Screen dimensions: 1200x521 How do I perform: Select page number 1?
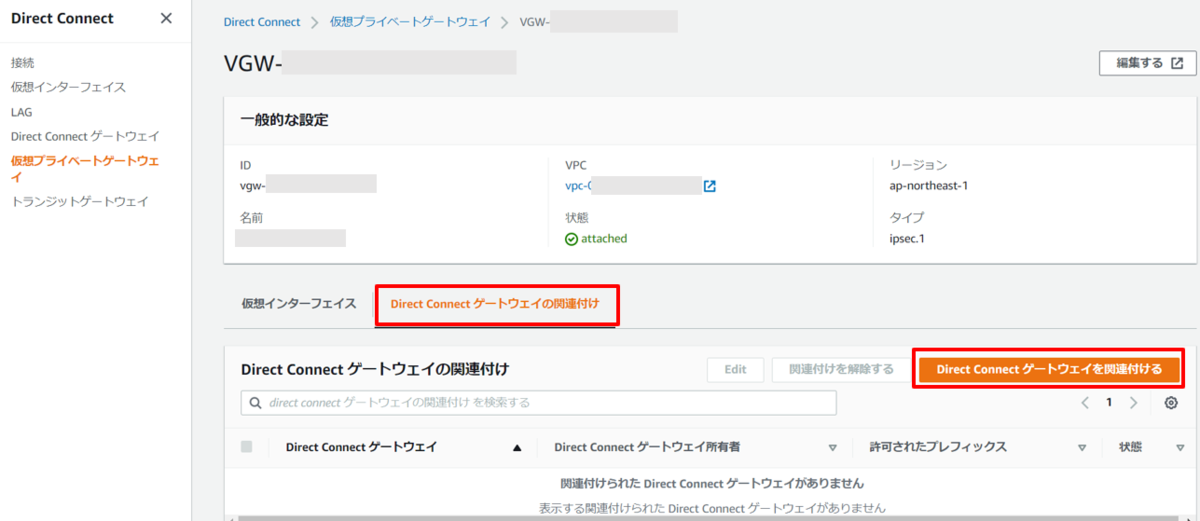(x=1109, y=402)
